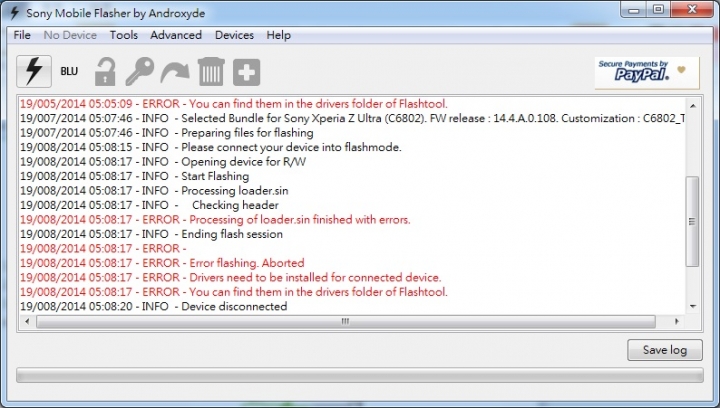The height and width of the screenshot is (408, 720).
Task: Click the PayPal Secure Payments donate image
Action: 647,73
